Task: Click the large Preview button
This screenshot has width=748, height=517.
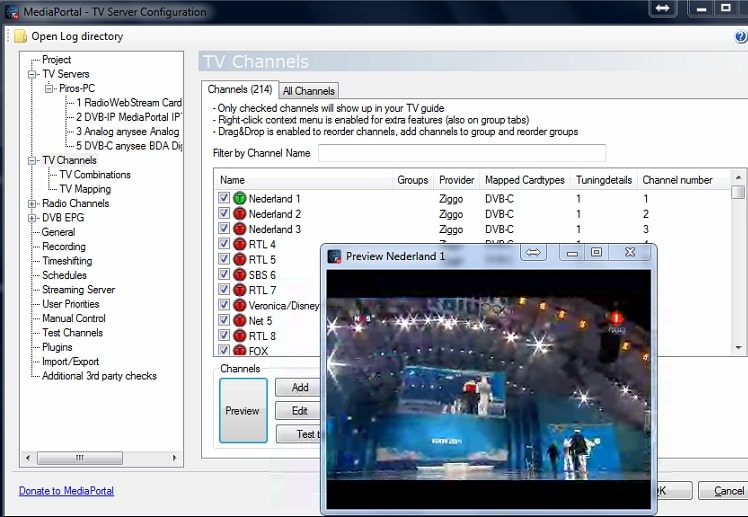Action: pos(243,411)
